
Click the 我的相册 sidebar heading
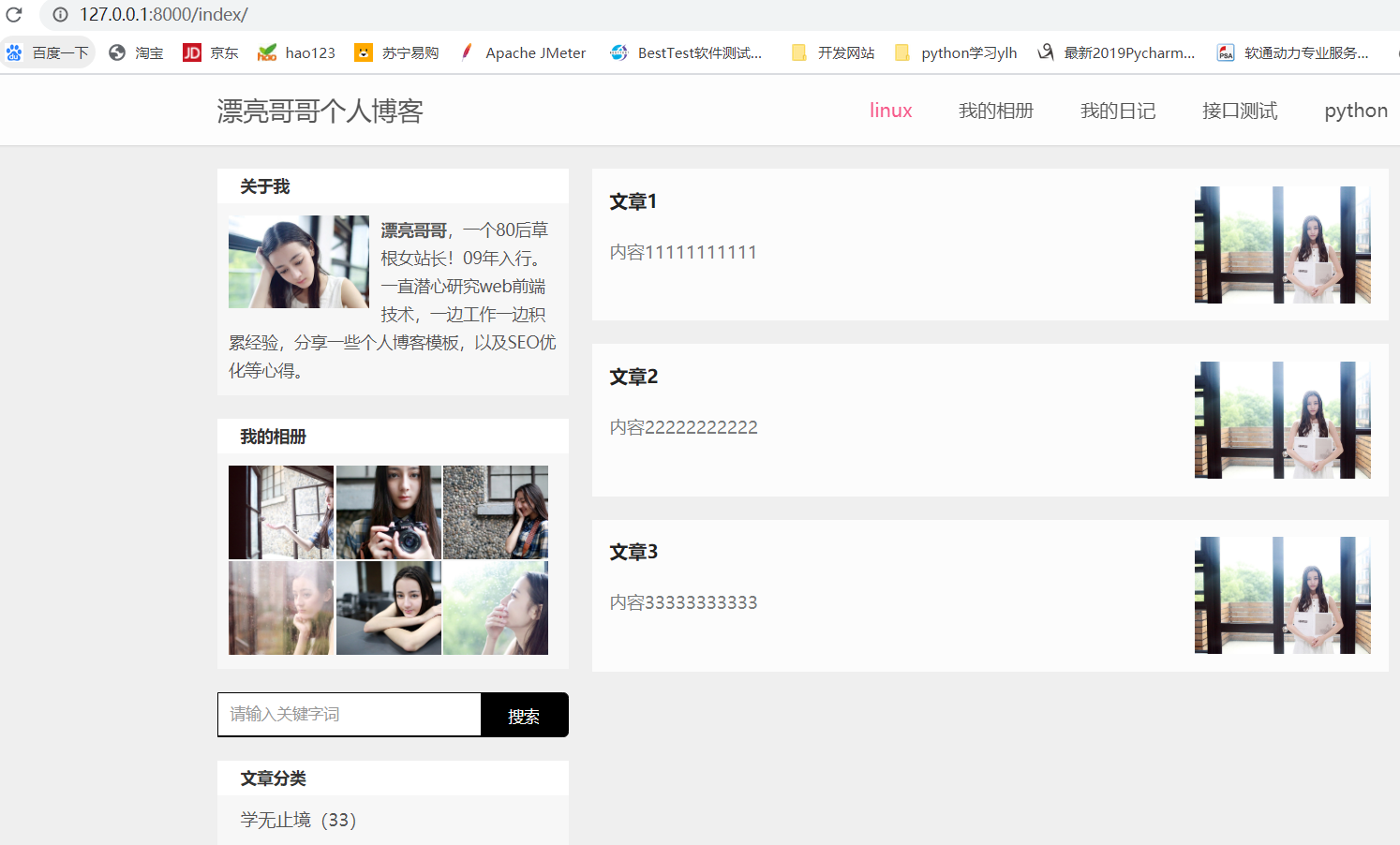(x=273, y=437)
